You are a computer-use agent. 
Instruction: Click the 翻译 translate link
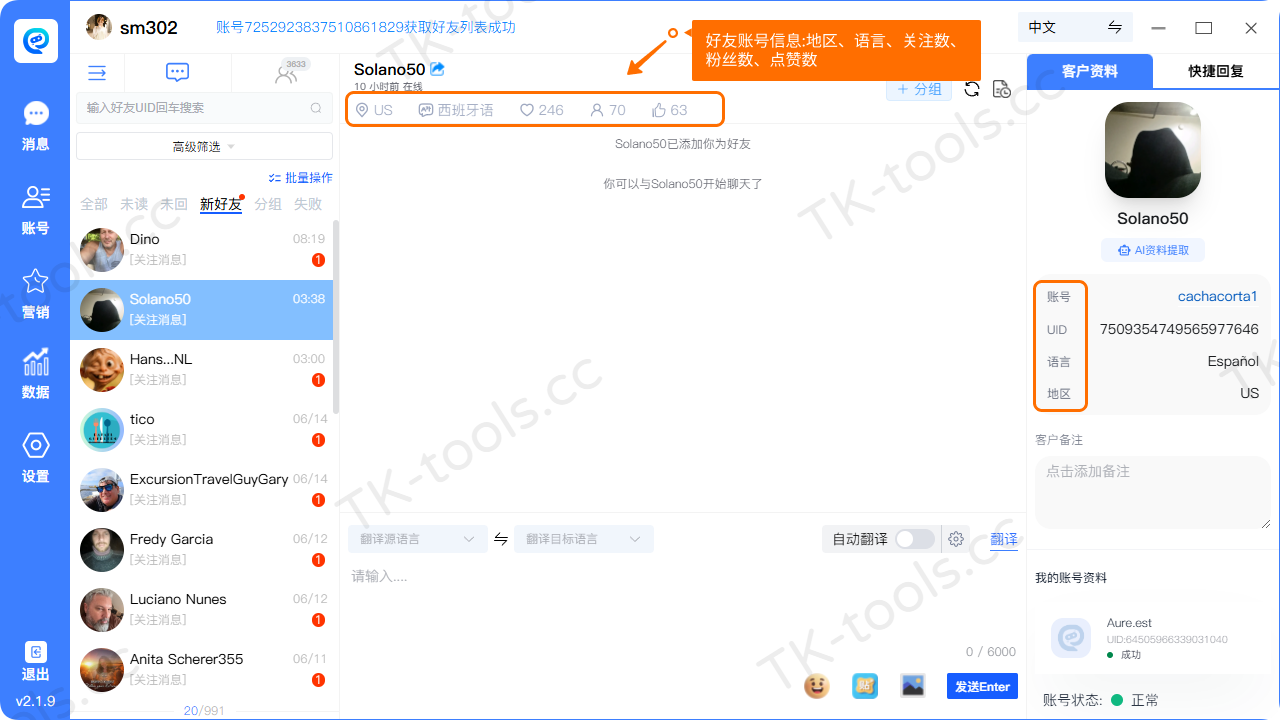coord(1004,540)
